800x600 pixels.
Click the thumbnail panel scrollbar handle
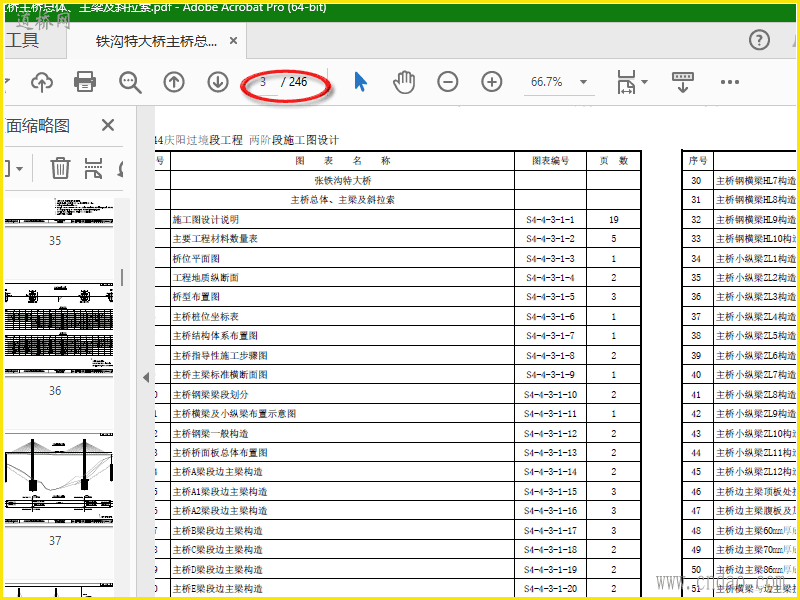tap(122, 278)
